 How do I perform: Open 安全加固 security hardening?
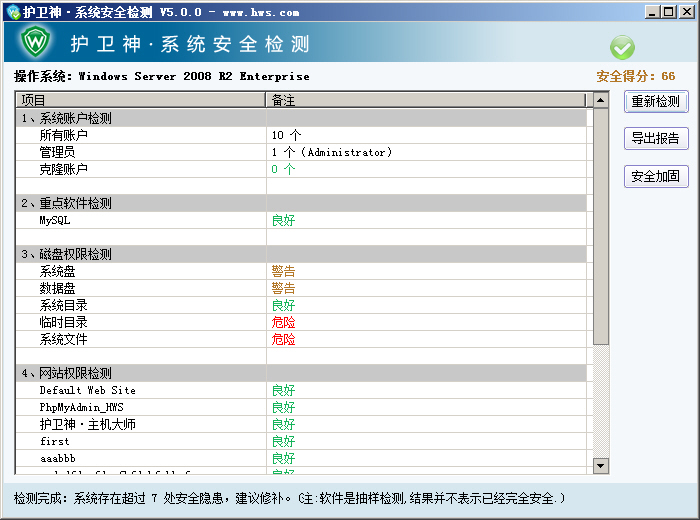(656, 176)
